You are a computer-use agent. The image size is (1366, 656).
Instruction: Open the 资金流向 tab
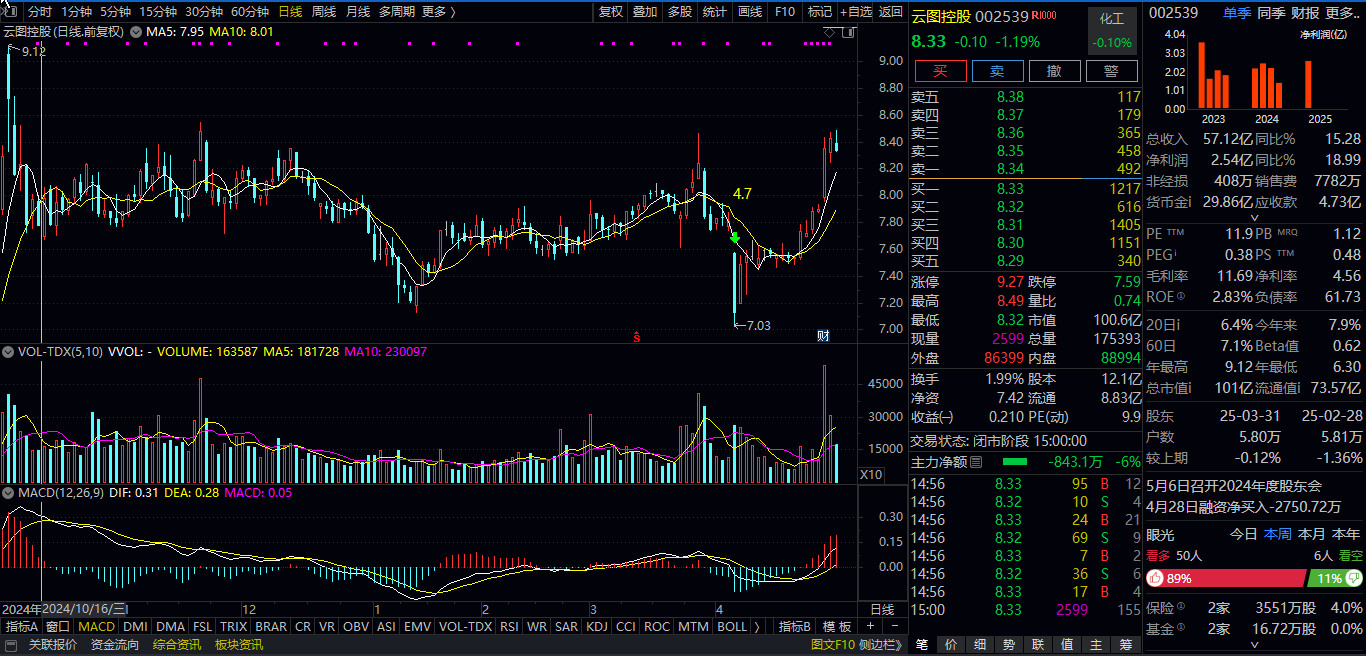(x=115, y=645)
